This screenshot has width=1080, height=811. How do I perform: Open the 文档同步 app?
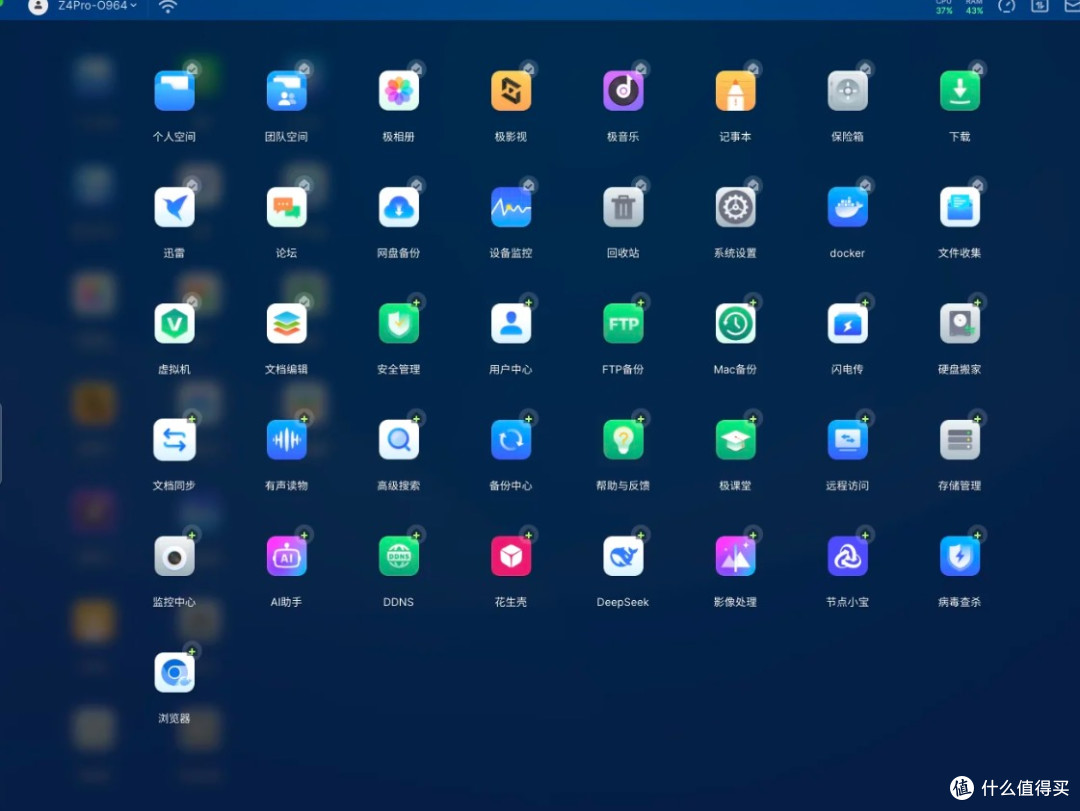(174, 440)
